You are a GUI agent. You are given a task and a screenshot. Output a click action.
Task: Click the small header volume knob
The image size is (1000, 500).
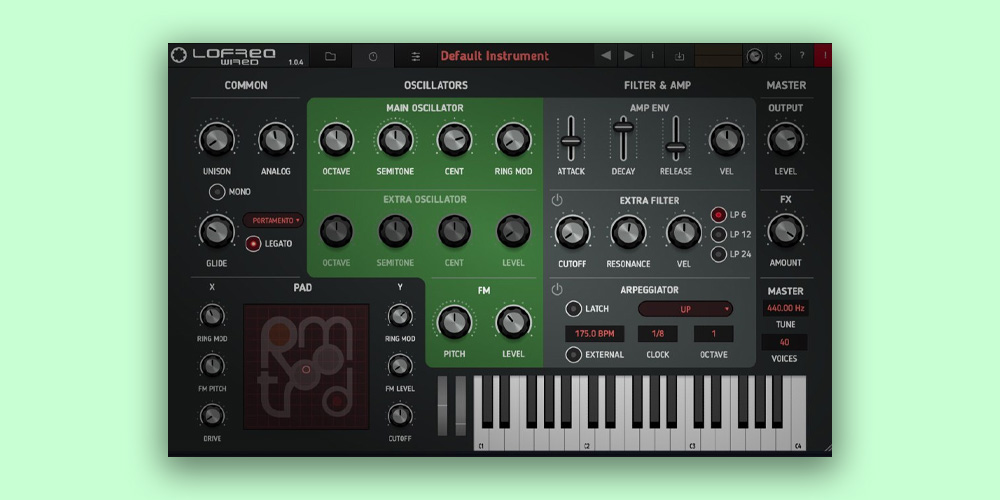754,56
